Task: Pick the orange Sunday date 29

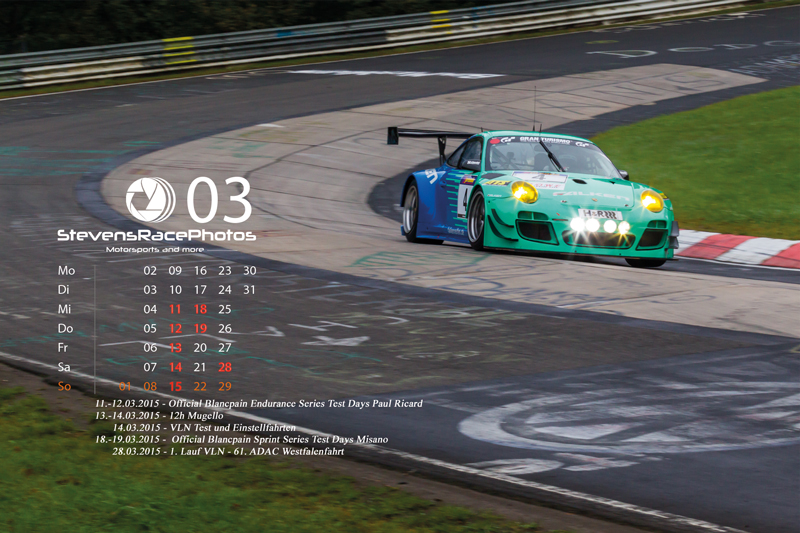Action: pyautogui.click(x=225, y=386)
